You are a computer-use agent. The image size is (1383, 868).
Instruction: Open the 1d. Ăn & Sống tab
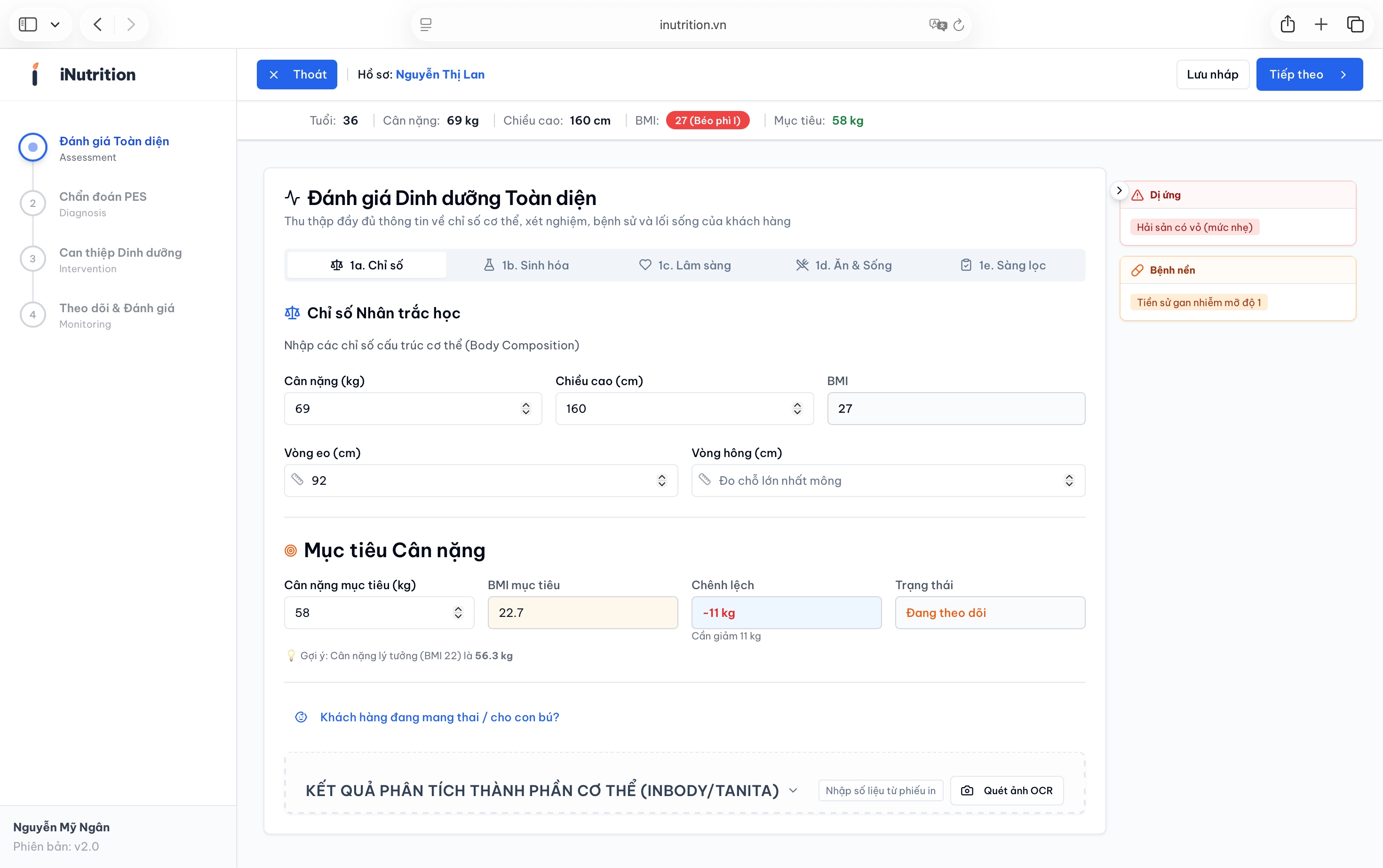click(844, 265)
